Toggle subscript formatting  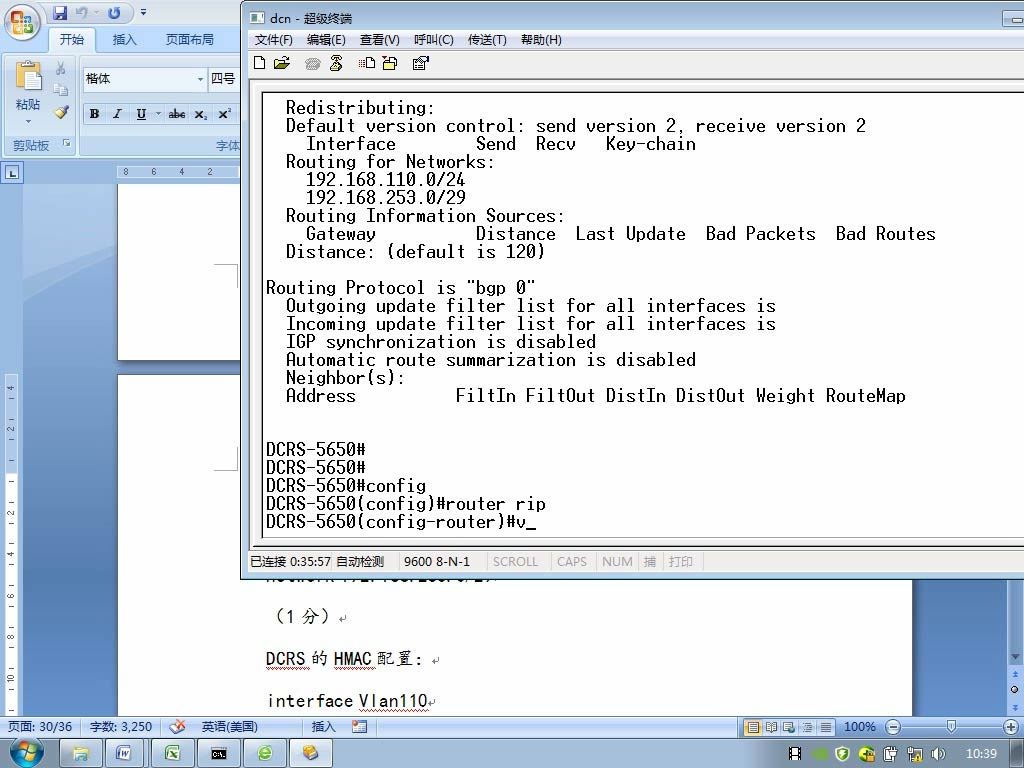coord(200,114)
